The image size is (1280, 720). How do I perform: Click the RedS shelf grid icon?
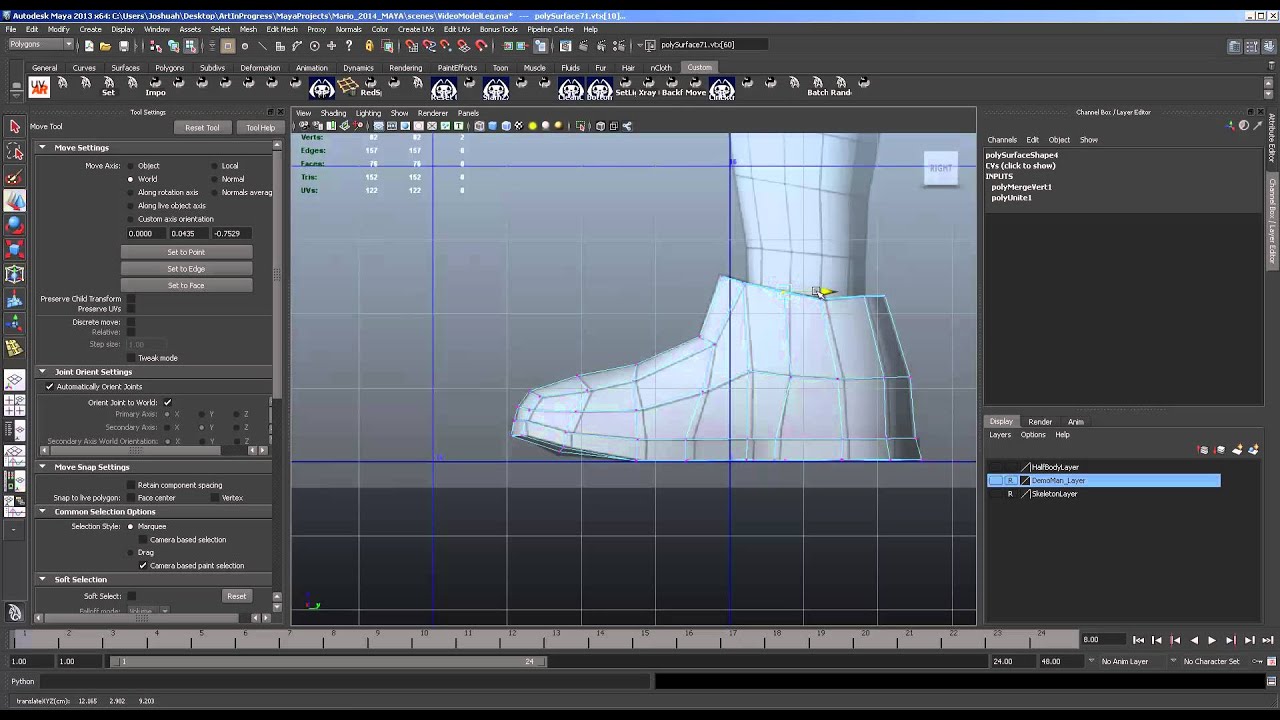click(347, 87)
